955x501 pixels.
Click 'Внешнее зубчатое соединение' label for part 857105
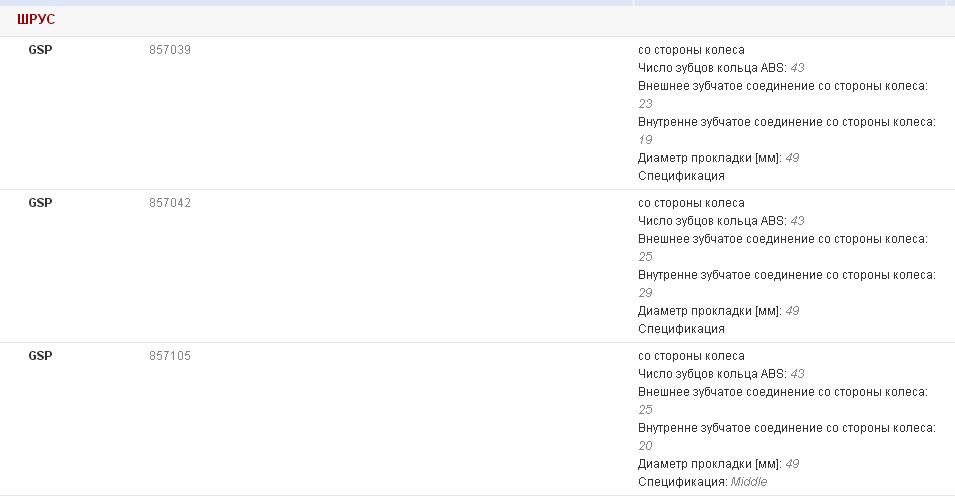[782, 392]
